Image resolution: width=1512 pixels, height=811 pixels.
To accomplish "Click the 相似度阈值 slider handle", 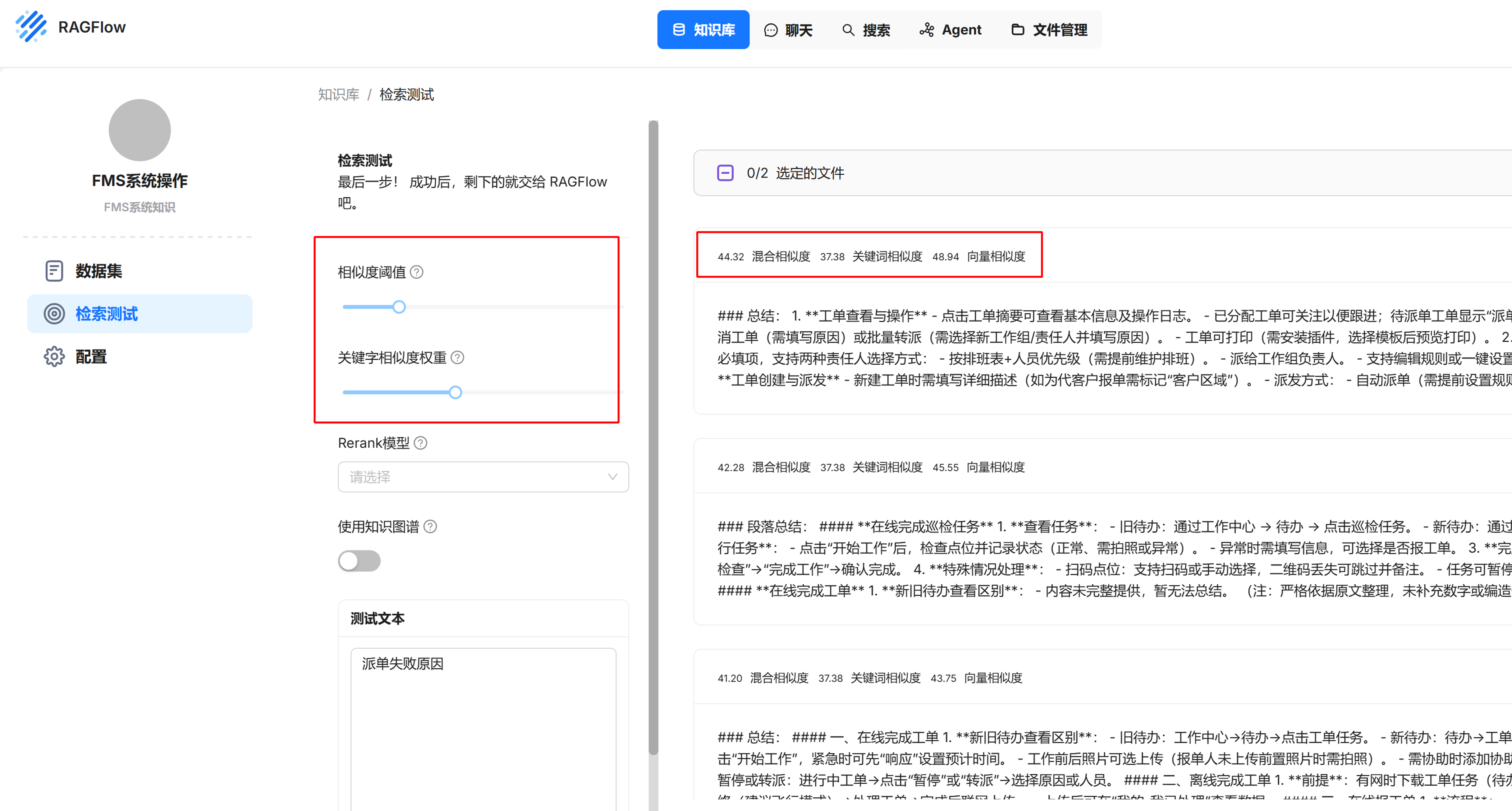I will (399, 306).
